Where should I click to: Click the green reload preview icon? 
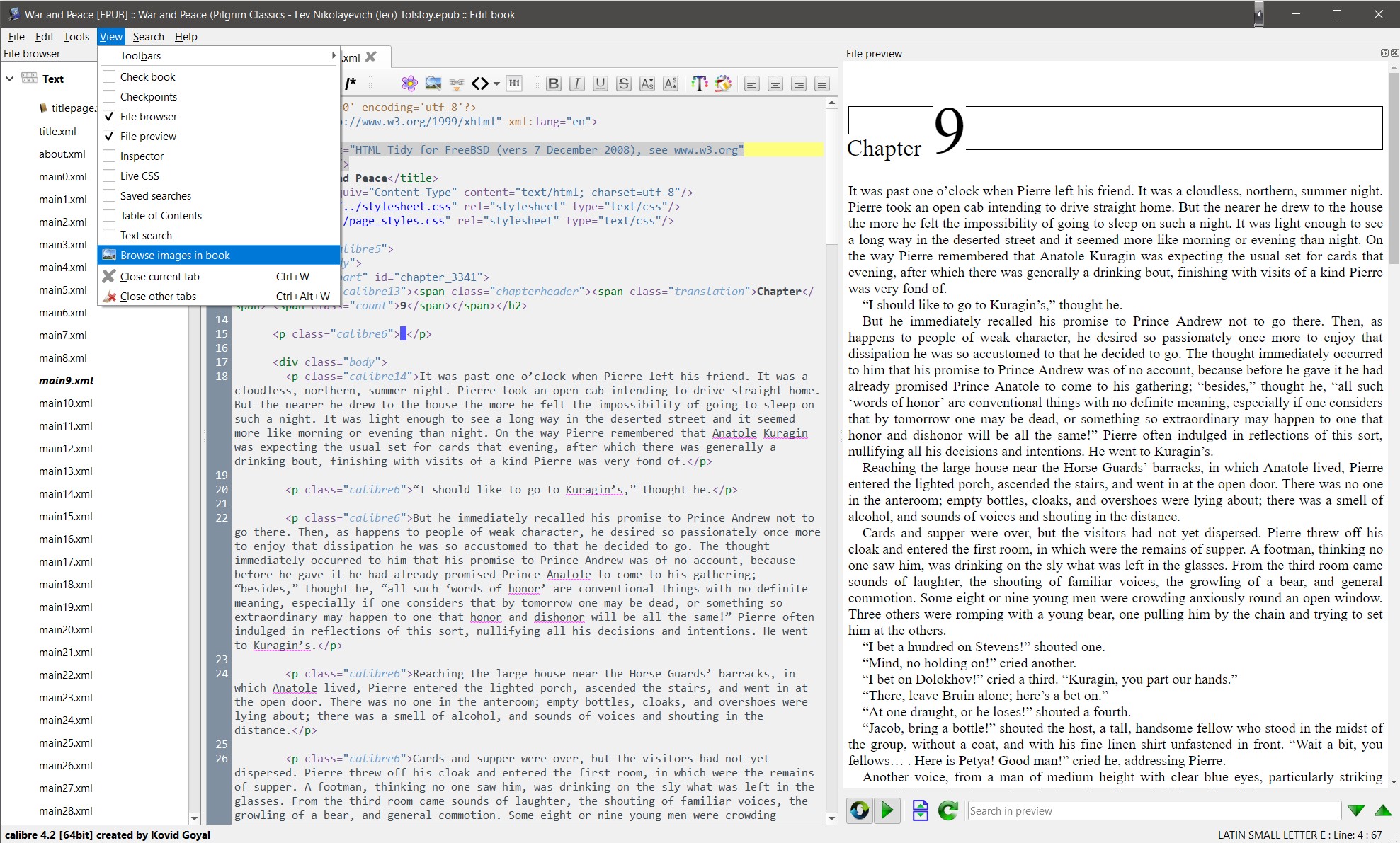947,810
